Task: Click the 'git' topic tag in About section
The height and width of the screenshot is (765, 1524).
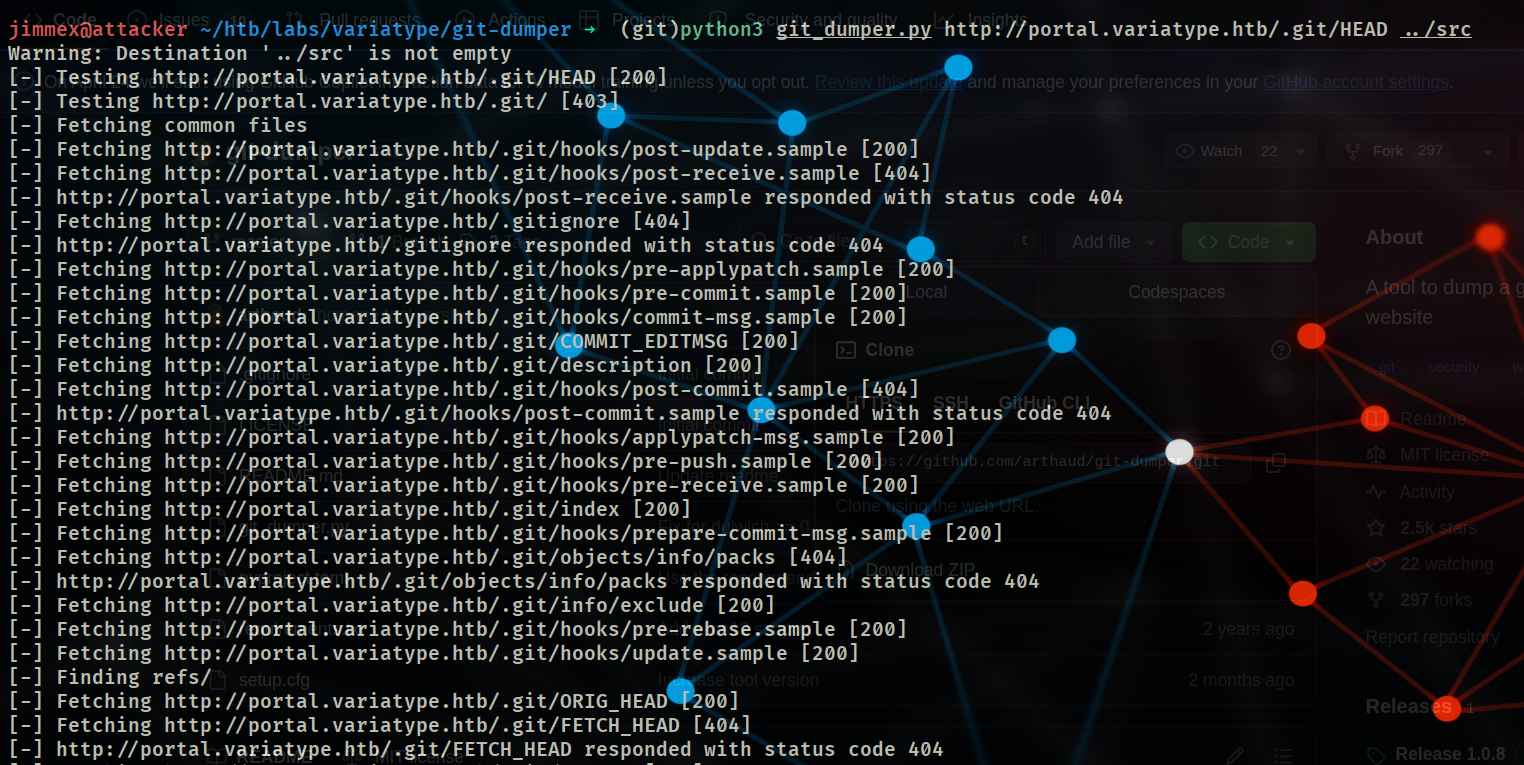Action: pos(1386,367)
